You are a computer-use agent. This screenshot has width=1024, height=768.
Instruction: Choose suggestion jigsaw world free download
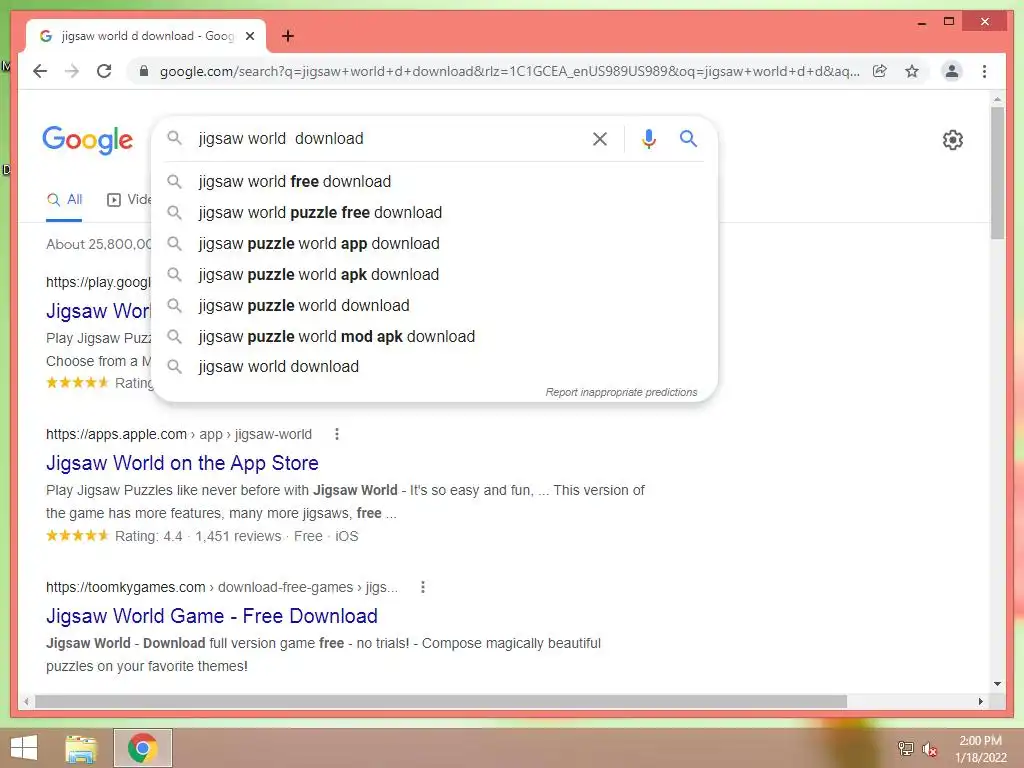(x=434, y=182)
